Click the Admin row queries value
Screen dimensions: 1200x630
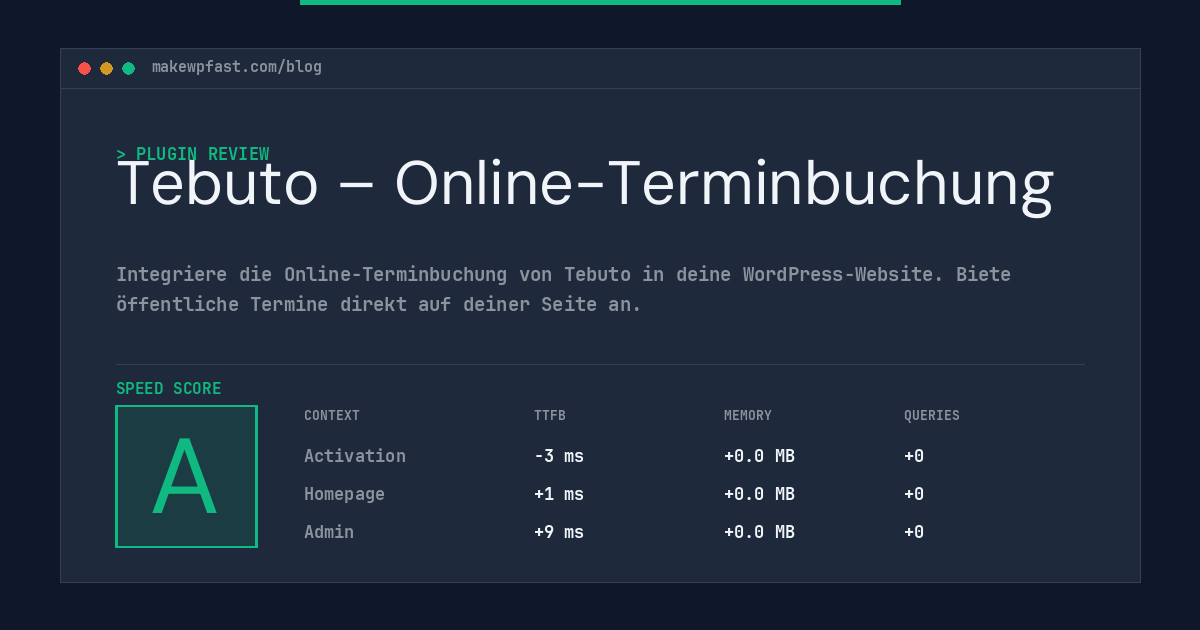914,532
